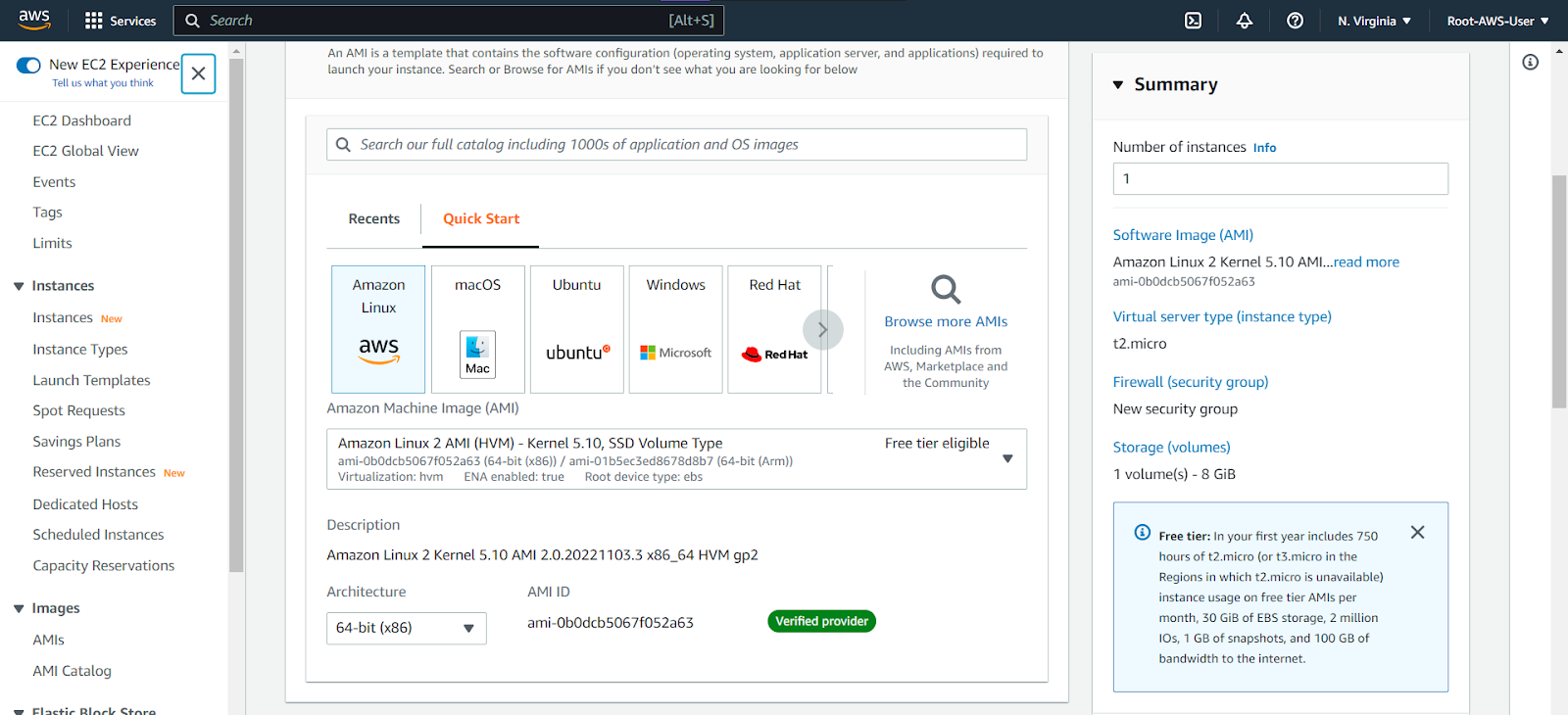This screenshot has height=715, width=1568.
Task: Open Limits in sidebar
Action: tap(52, 243)
